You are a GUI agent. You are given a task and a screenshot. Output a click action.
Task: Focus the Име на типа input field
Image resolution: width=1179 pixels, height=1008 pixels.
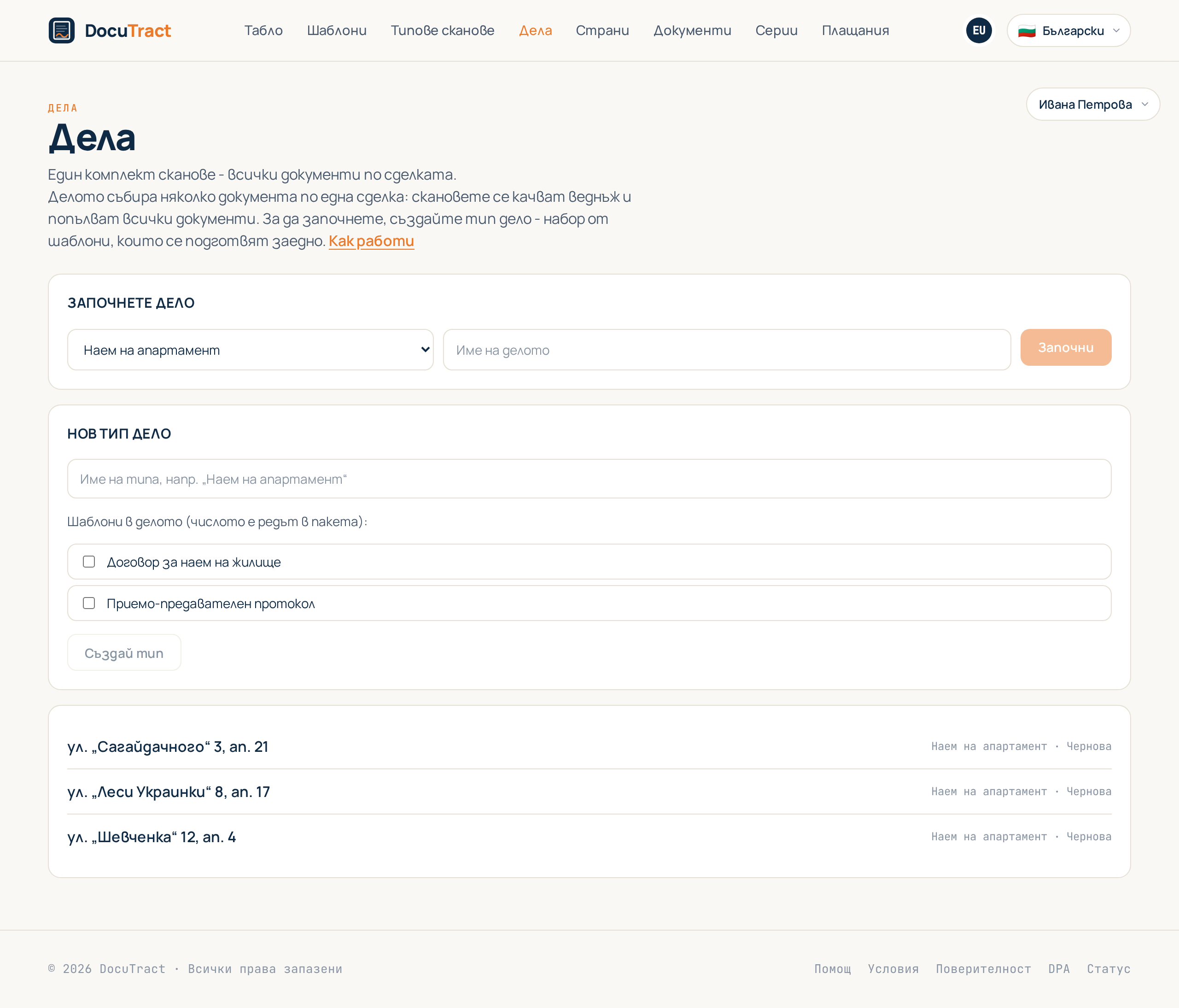[589, 479]
